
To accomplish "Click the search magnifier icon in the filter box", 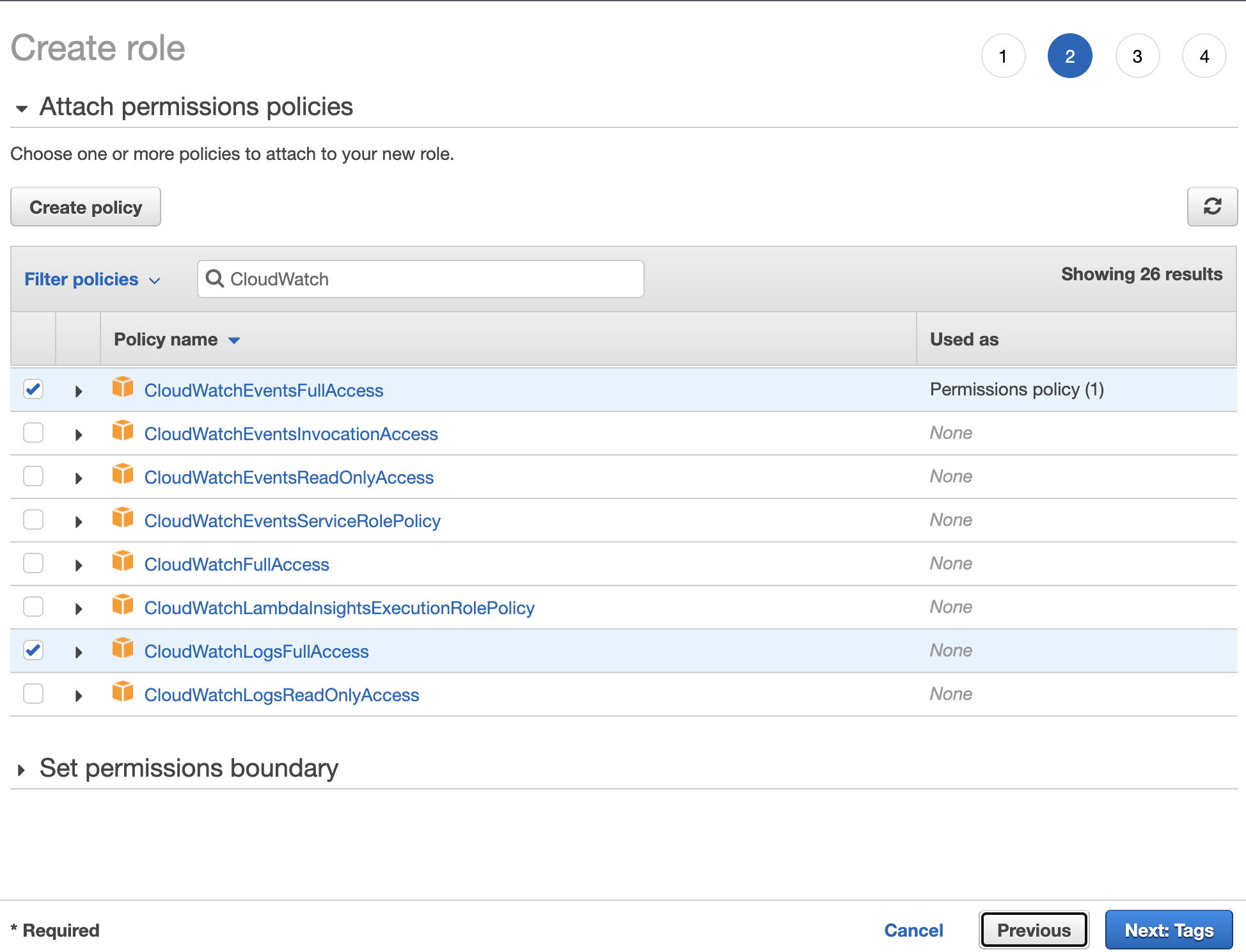I will 215,279.
